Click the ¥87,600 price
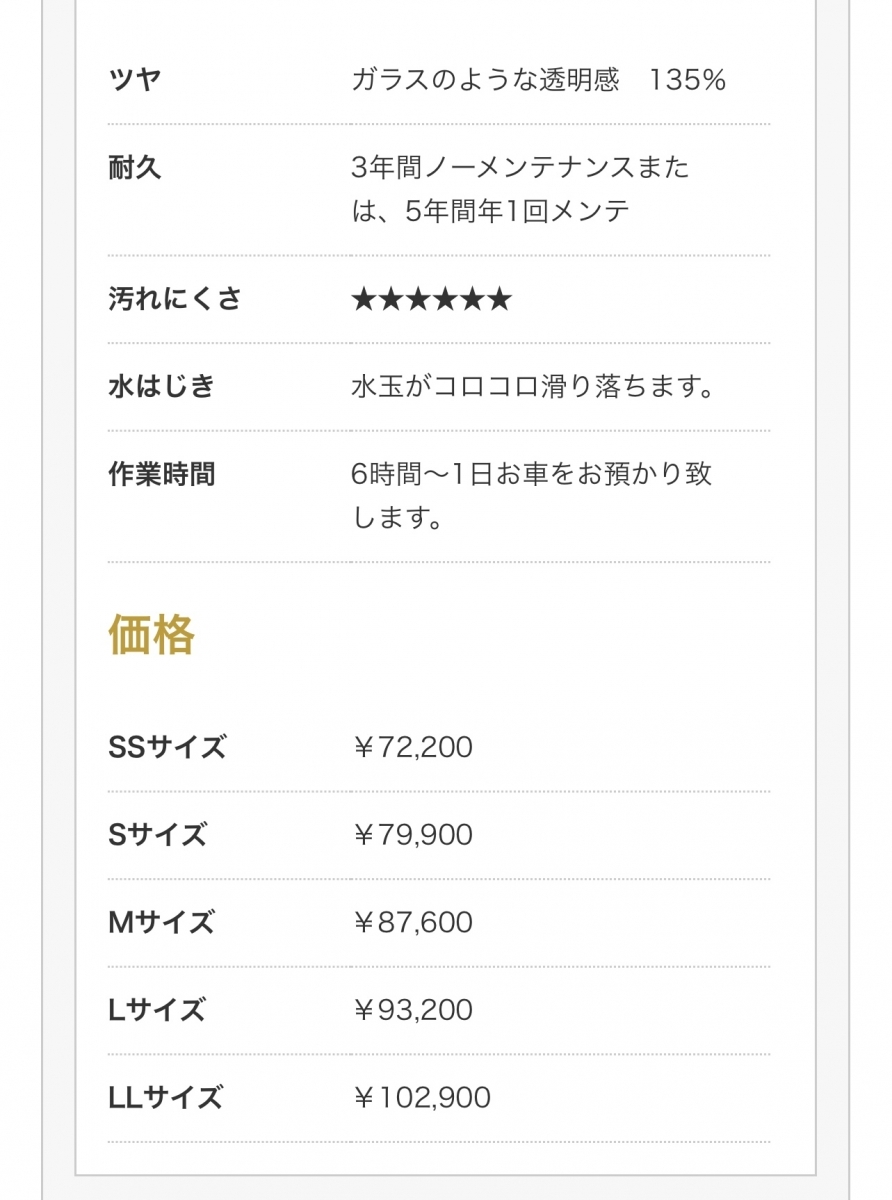 pyautogui.click(x=412, y=922)
